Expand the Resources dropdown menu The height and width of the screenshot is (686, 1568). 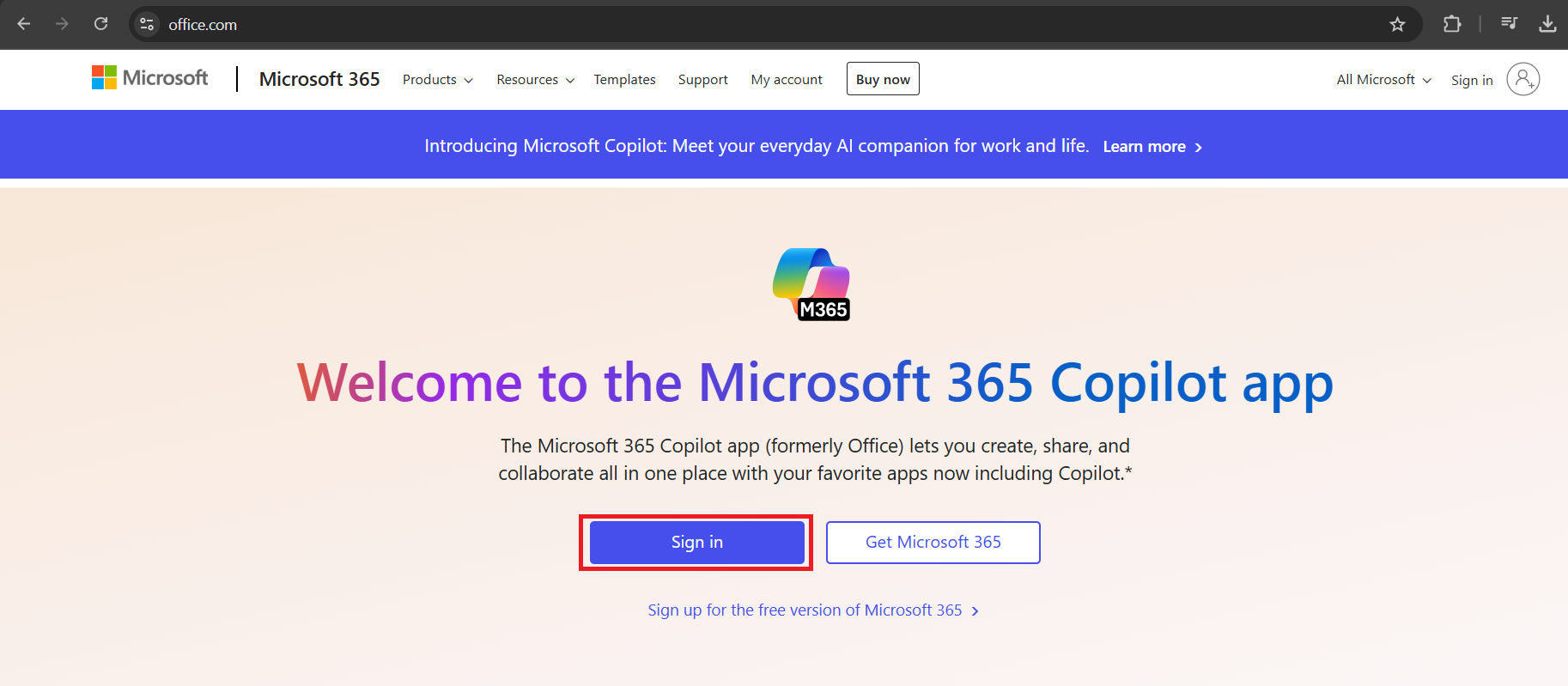tap(536, 79)
